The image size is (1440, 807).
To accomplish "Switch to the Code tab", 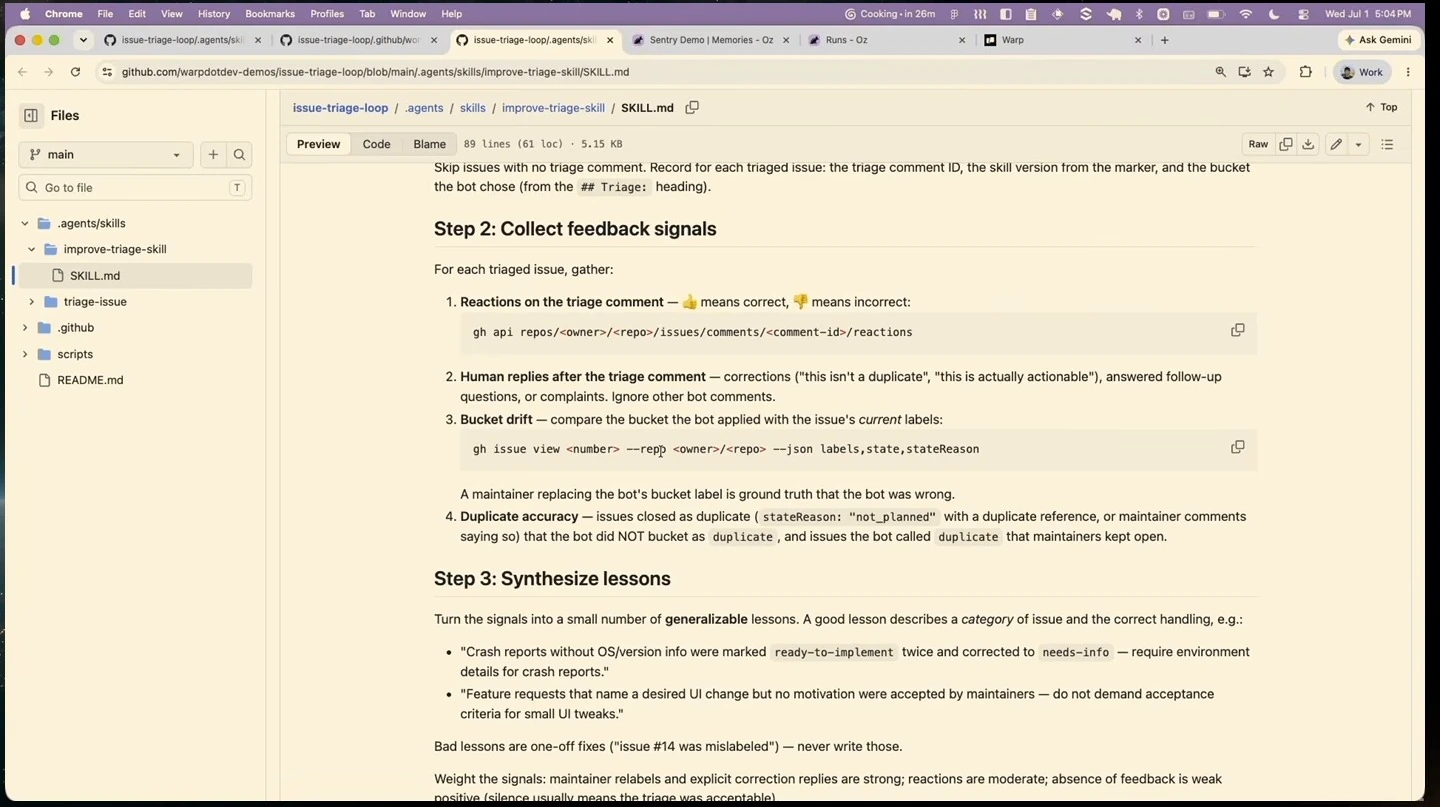I will click(x=376, y=144).
